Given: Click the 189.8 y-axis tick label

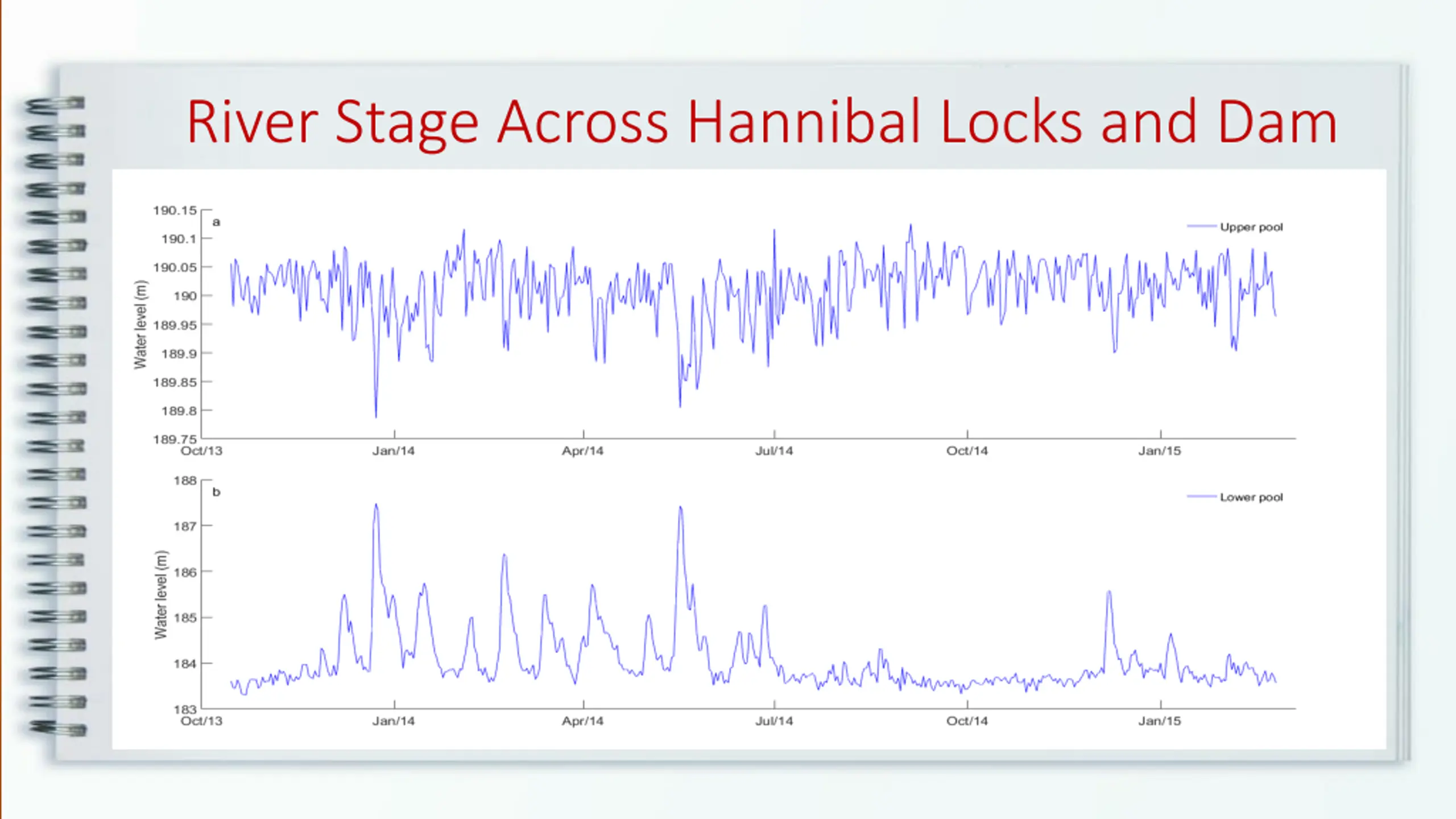Looking at the screenshot, I should point(179,411).
